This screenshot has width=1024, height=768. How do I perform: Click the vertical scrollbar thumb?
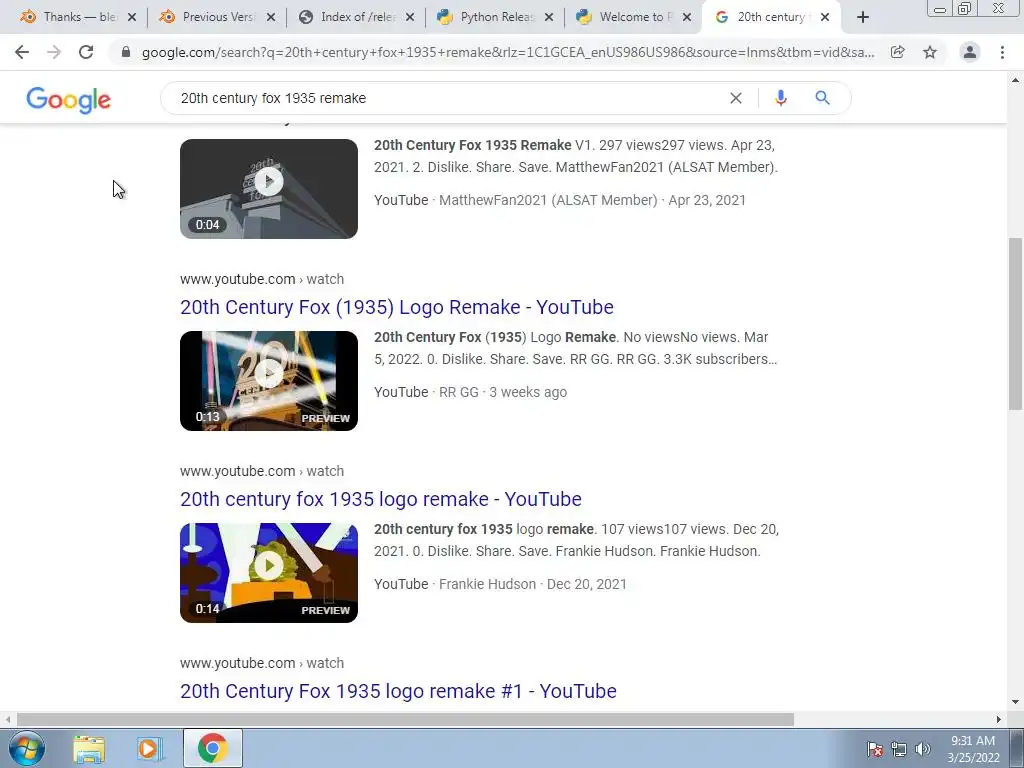1015,324
